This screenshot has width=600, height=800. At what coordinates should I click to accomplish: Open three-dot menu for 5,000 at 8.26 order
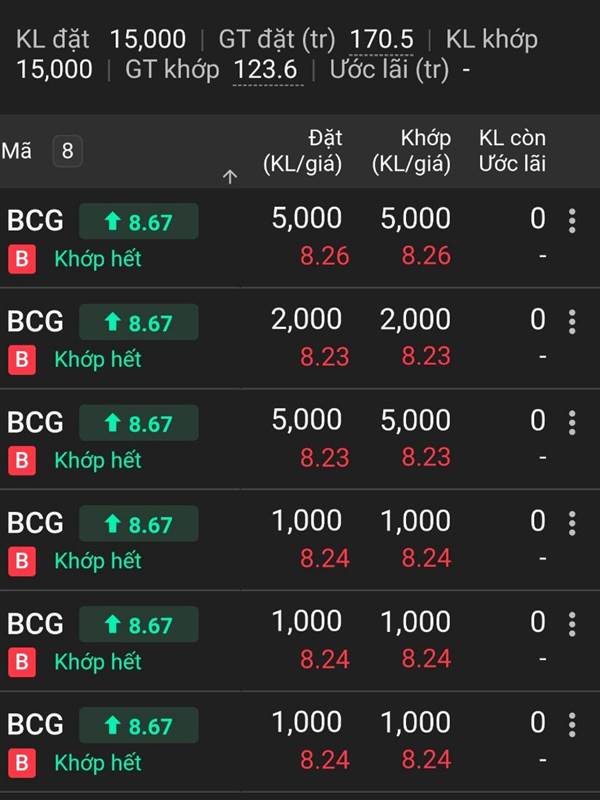coord(572,221)
